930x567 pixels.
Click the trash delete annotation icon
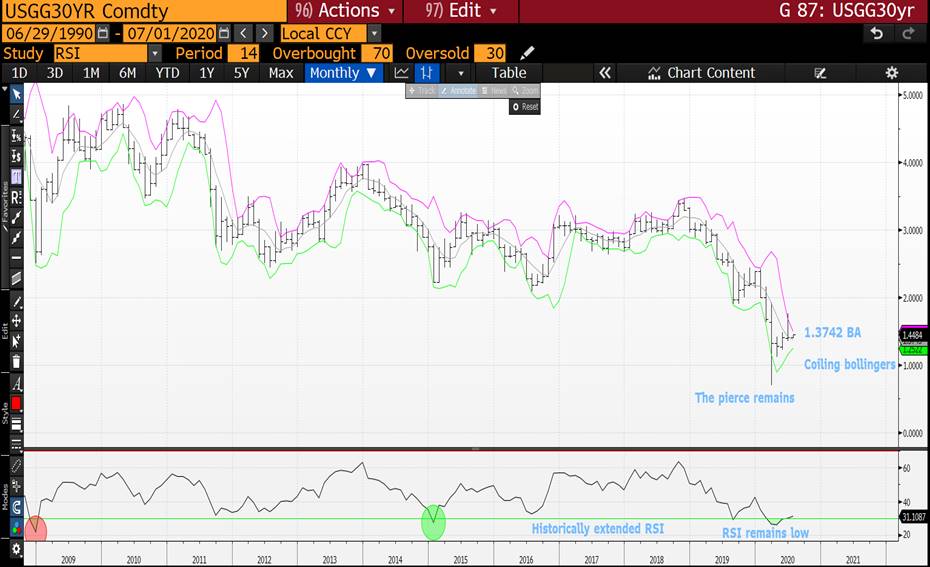point(17,361)
